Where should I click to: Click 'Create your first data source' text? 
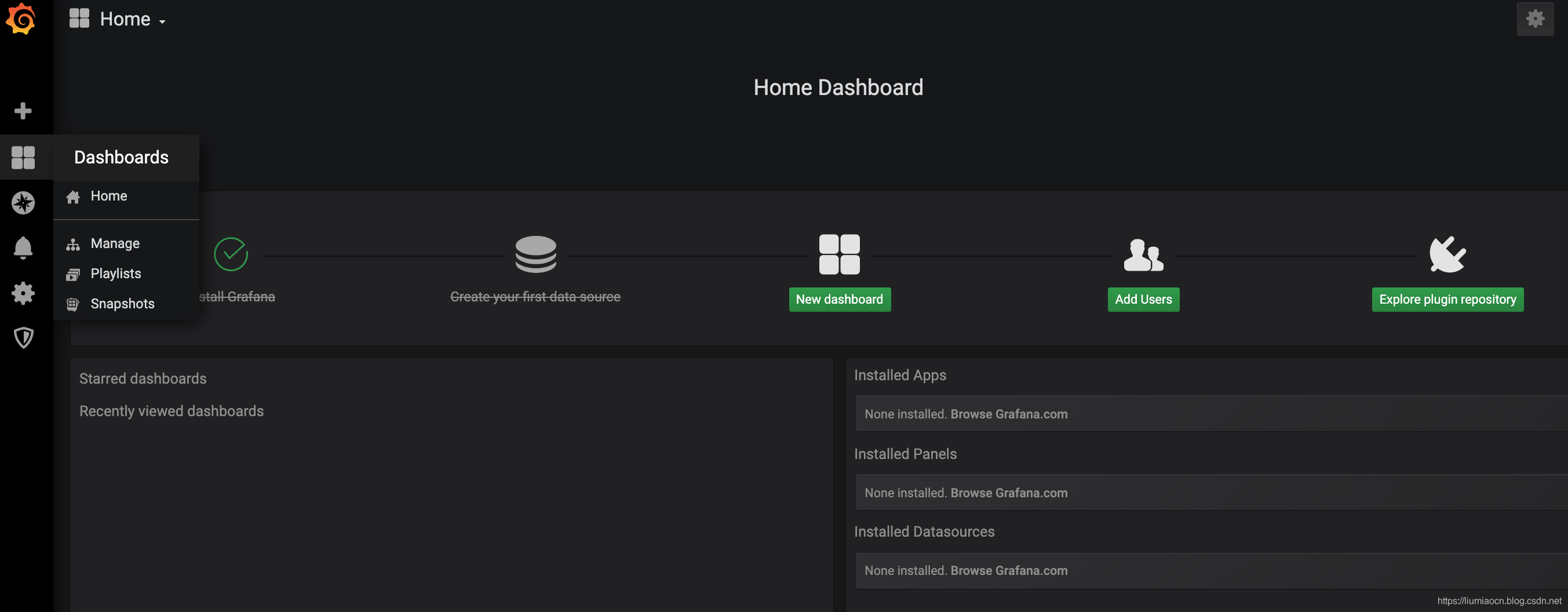point(535,297)
